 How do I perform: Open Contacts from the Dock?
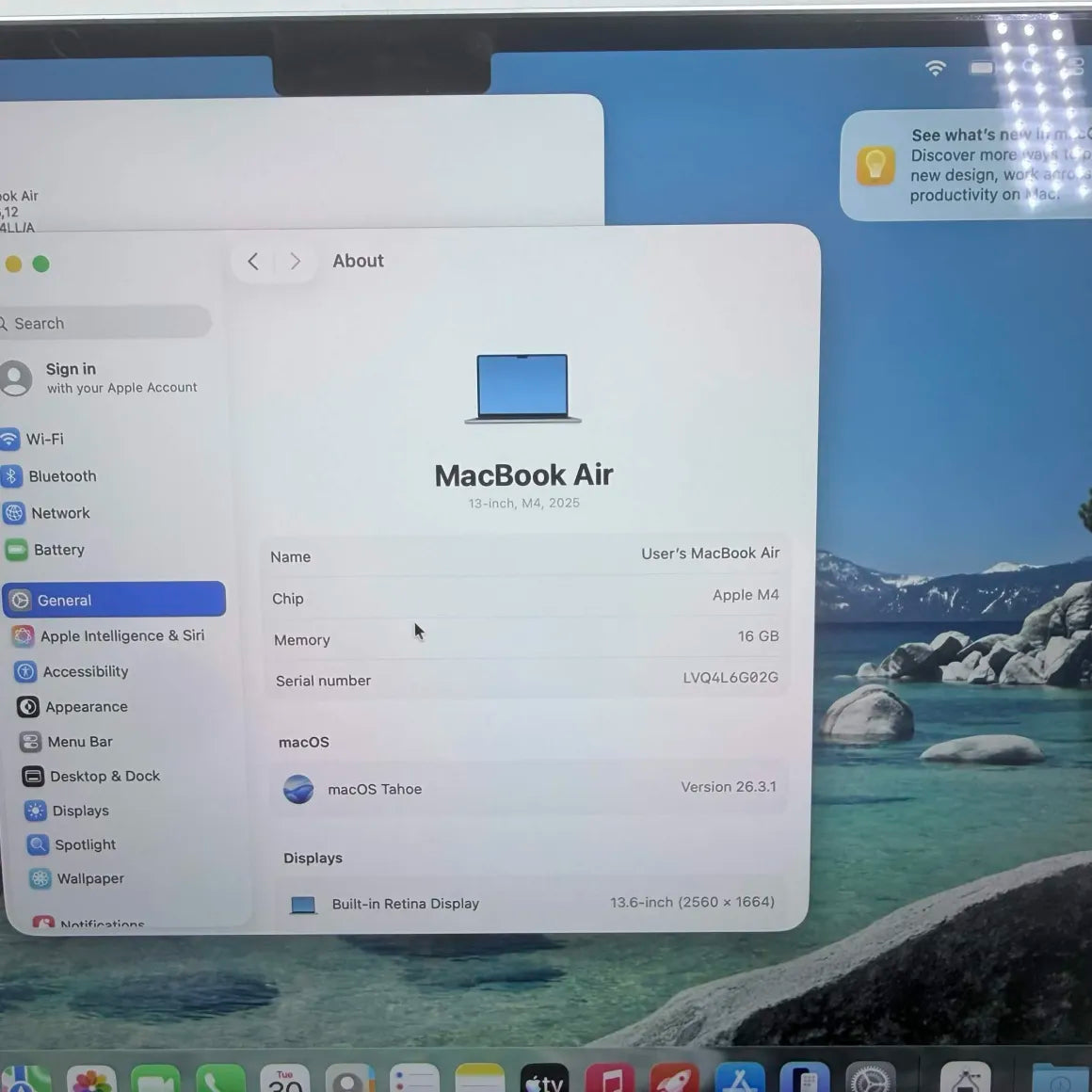(x=349, y=1078)
